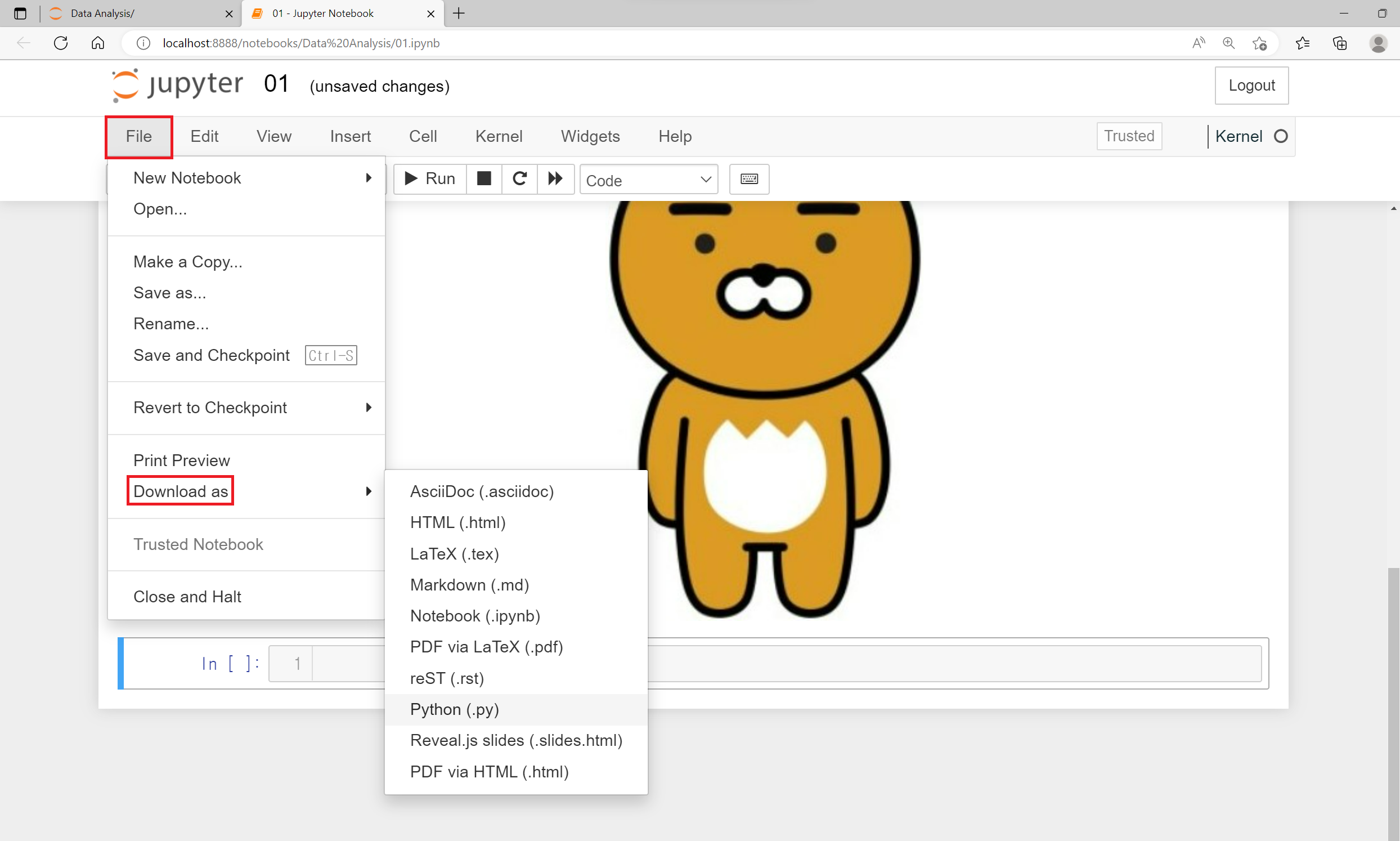Click the interrupt kernel stop icon
Viewport: 1400px width, 841px height.
(x=484, y=179)
